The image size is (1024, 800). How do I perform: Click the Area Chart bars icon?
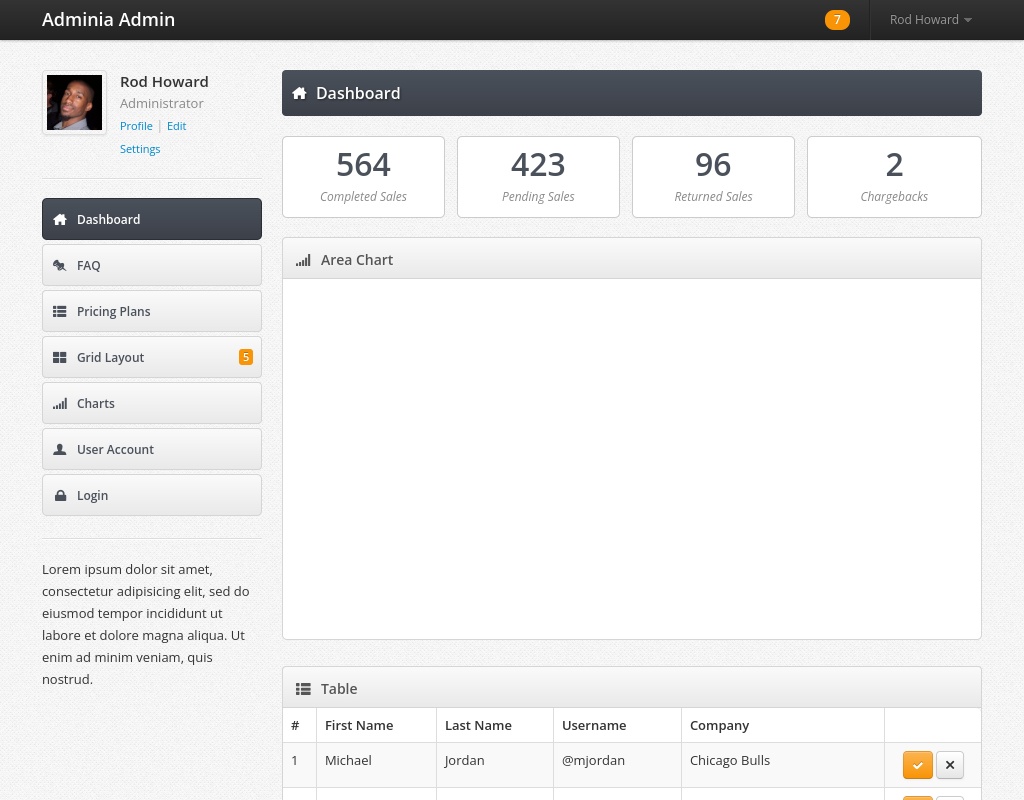point(303,260)
